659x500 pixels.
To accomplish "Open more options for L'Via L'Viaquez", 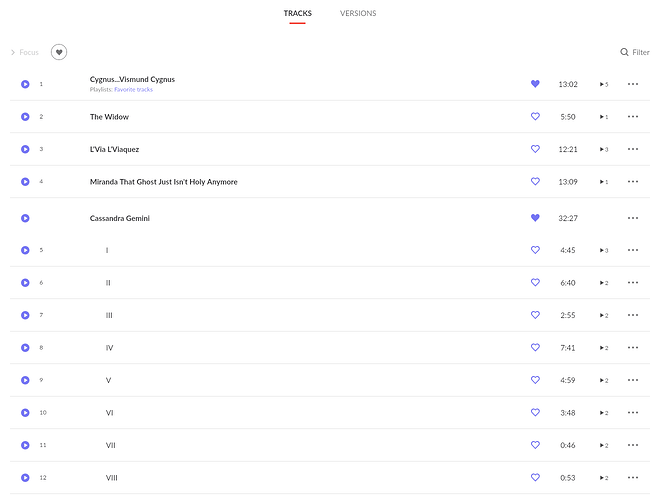I will click(x=633, y=149).
